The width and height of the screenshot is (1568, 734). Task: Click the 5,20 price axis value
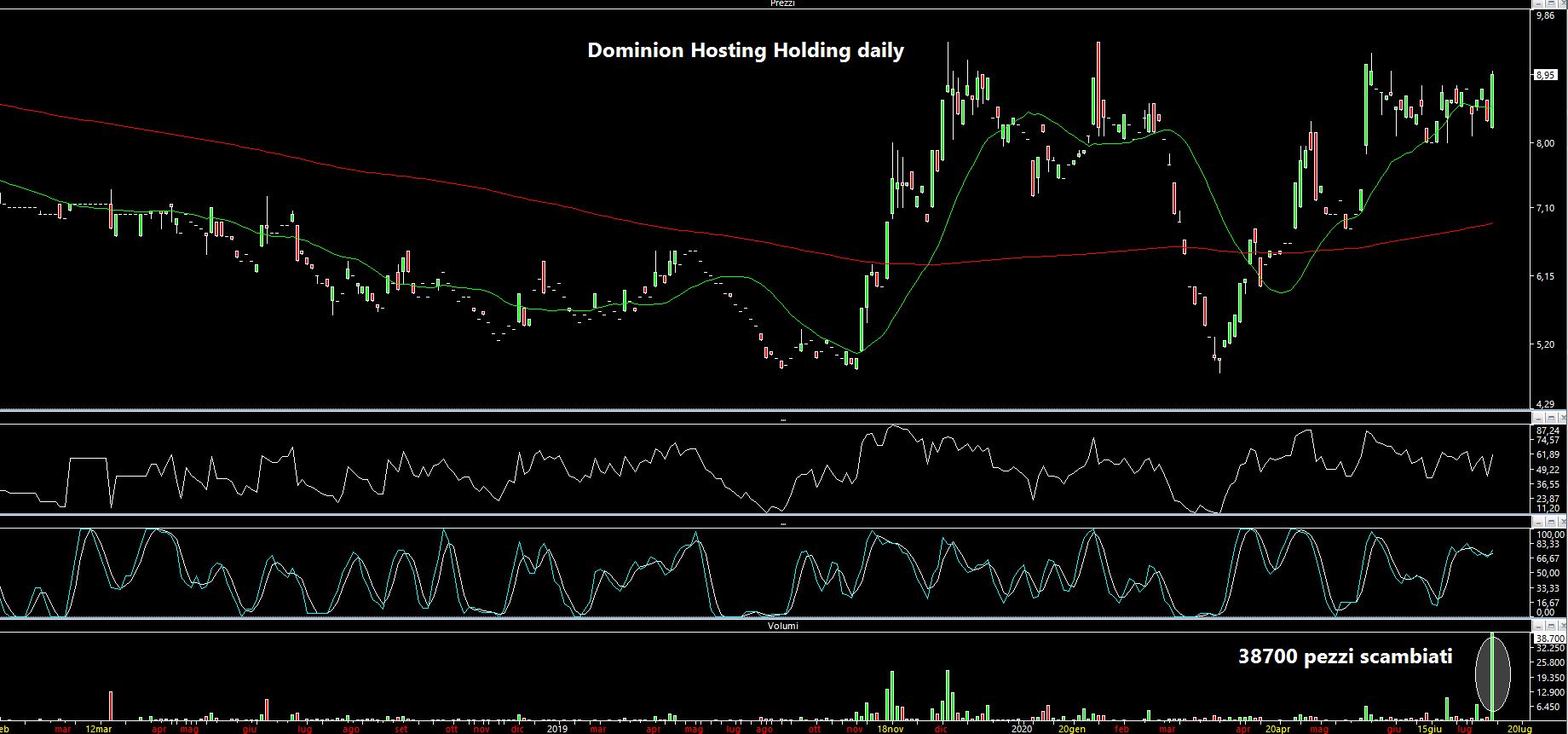[x=1544, y=344]
